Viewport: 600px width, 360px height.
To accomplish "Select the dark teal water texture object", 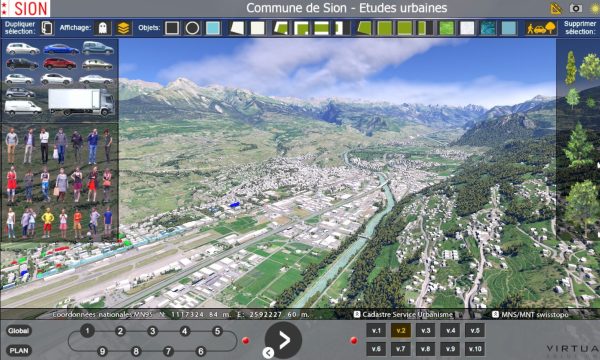I will [x=488, y=28].
